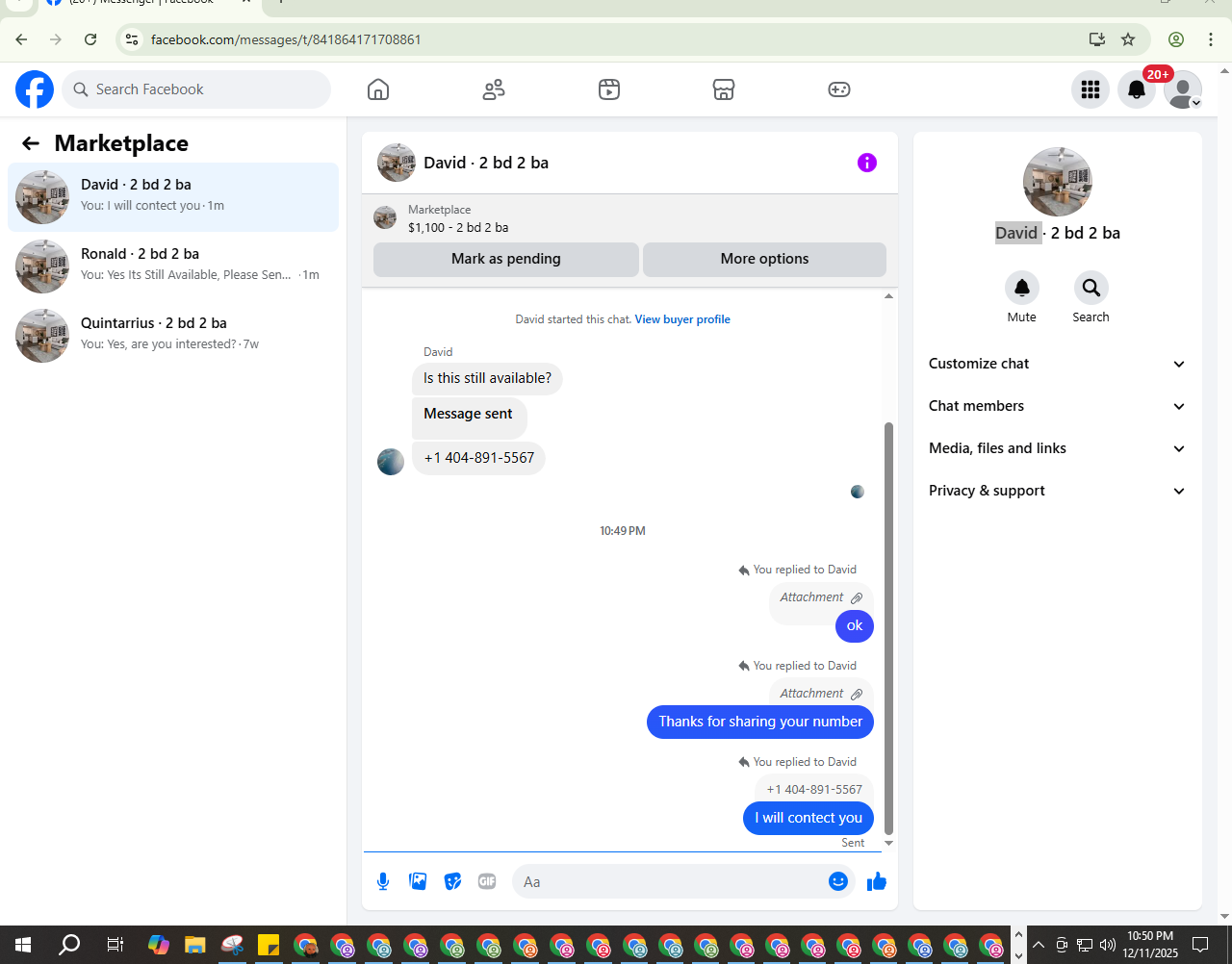Expand the Privacy & support section
This screenshot has height=964, width=1232.
click(x=1057, y=491)
